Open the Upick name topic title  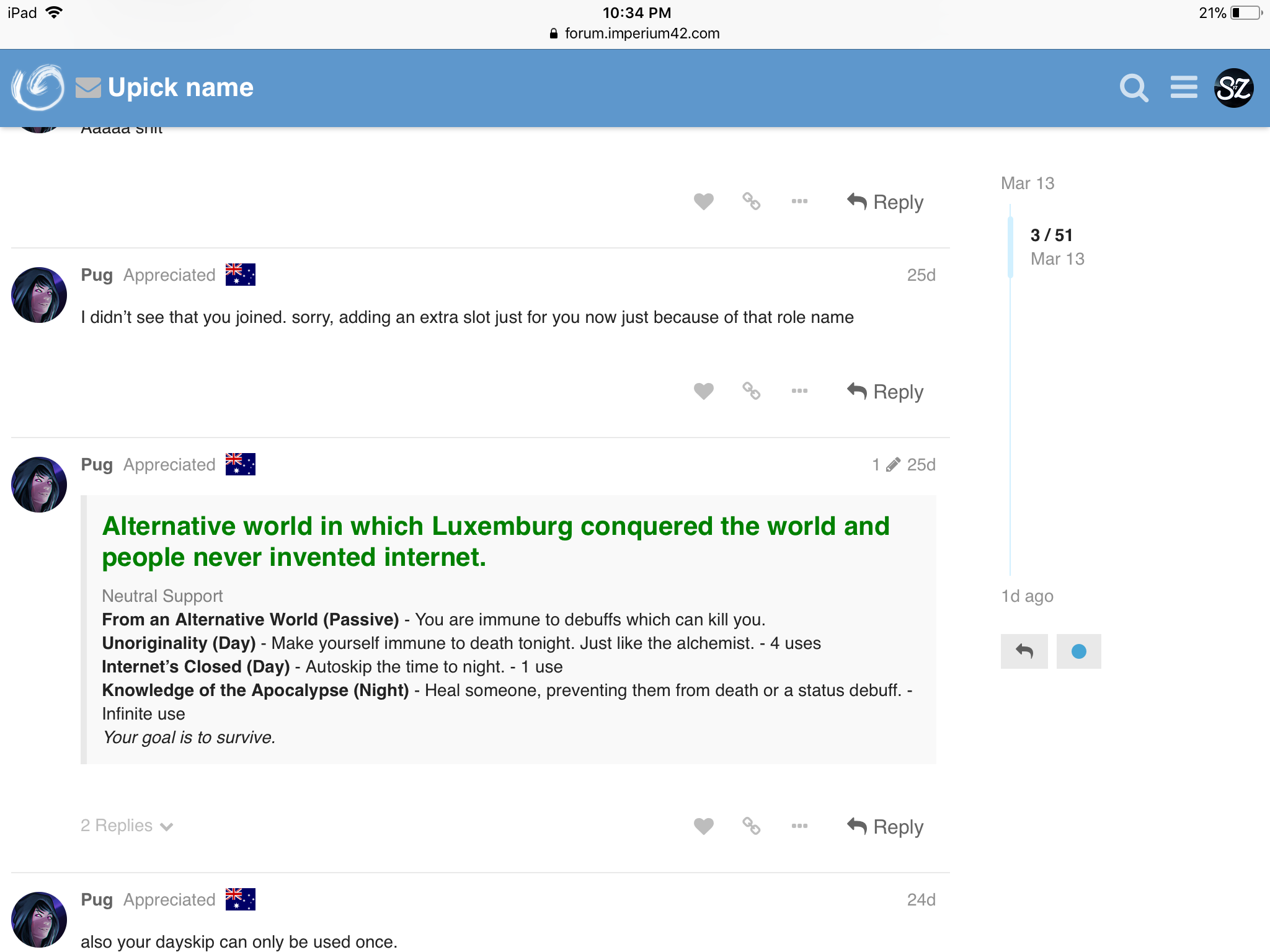click(x=180, y=87)
